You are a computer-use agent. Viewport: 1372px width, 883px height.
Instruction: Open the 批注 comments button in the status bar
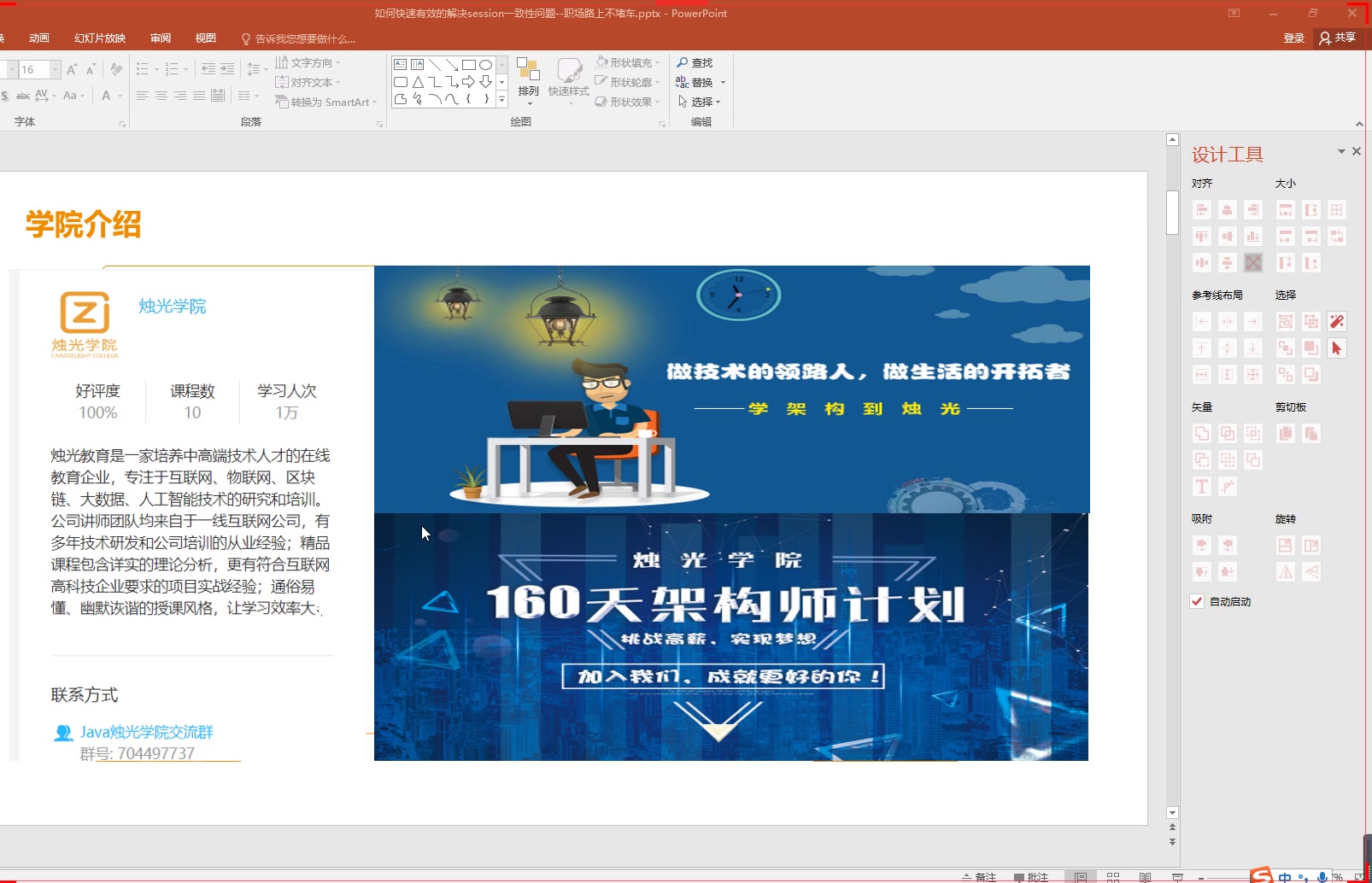(x=1031, y=877)
